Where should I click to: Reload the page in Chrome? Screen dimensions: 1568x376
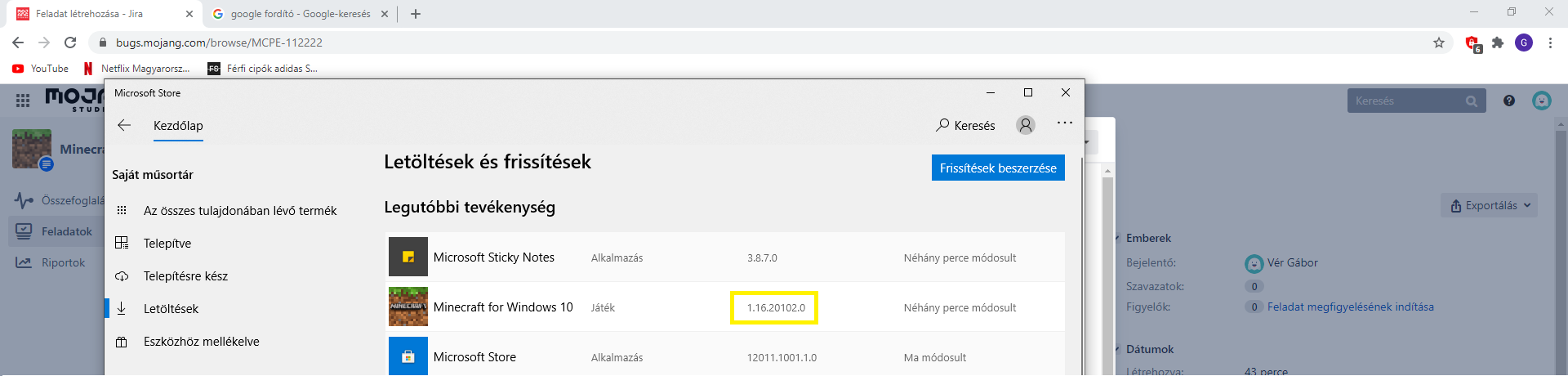point(70,43)
